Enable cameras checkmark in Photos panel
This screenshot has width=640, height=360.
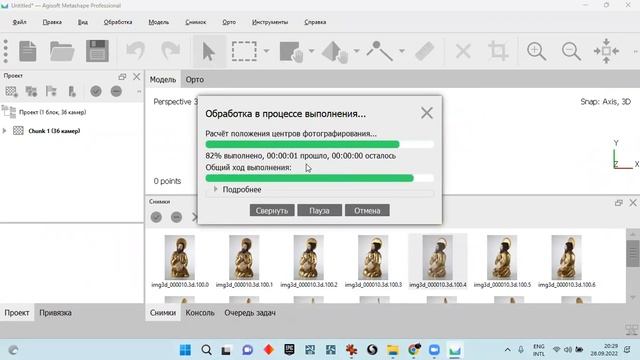tap(156, 217)
